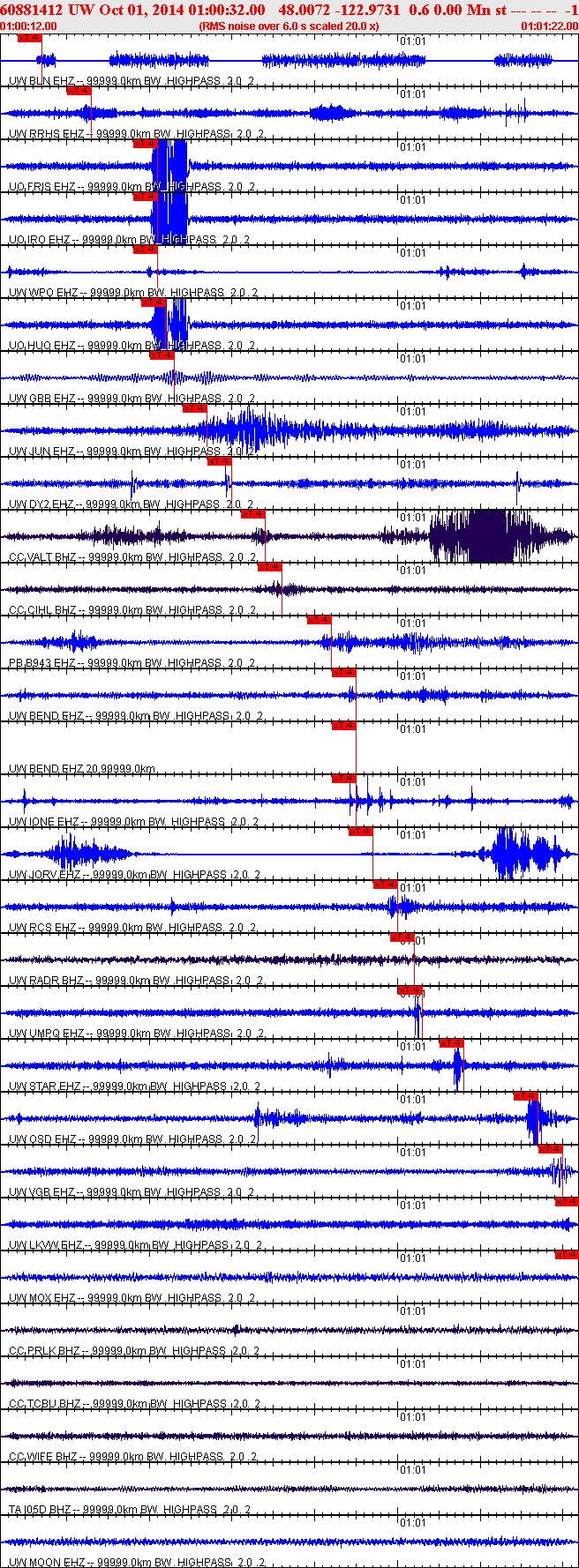Select the arrival pick on UW STAR trace
Screen dimensions: 579x1568
(x=452, y=1043)
